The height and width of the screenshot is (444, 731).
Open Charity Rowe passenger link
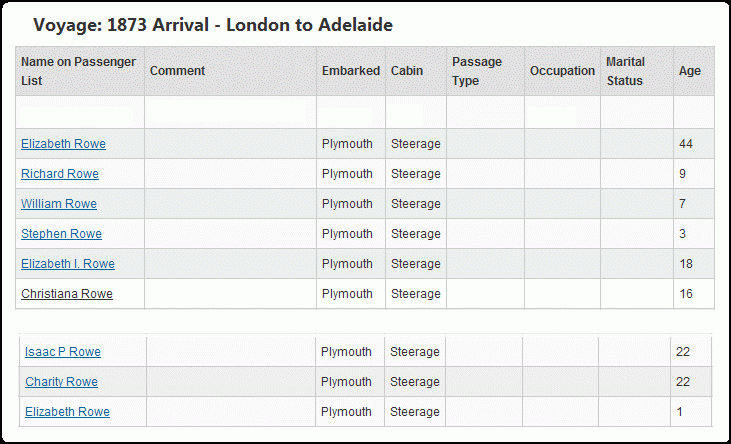click(62, 382)
